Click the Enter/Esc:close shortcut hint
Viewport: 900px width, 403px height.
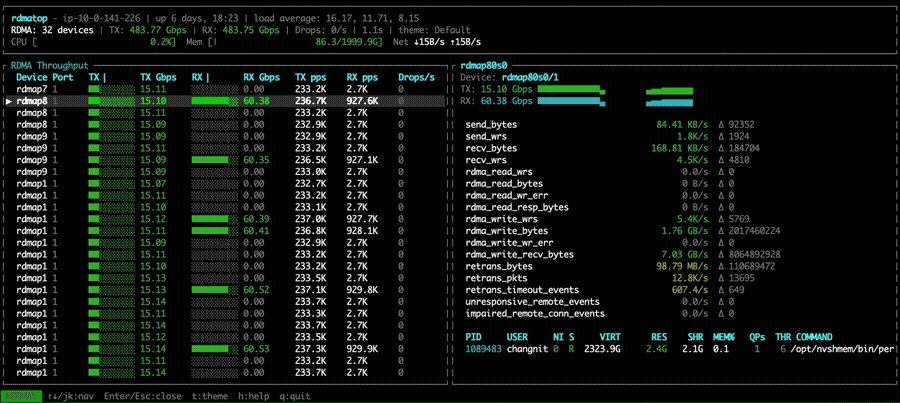[x=143, y=396]
